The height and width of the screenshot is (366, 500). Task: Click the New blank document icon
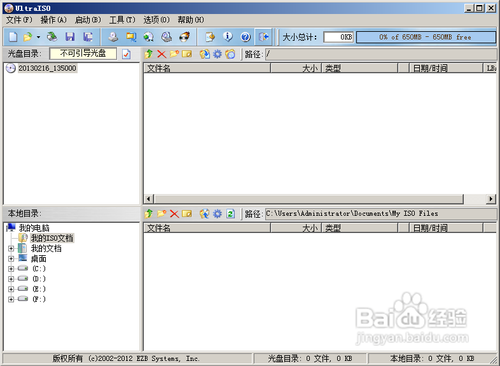pyautogui.click(x=13, y=37)
